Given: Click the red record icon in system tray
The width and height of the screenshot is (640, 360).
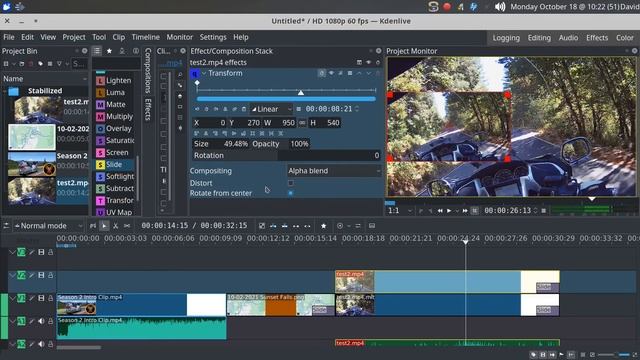Looking at the screenshot, I should pyautogui.click(x=447, y=7).
